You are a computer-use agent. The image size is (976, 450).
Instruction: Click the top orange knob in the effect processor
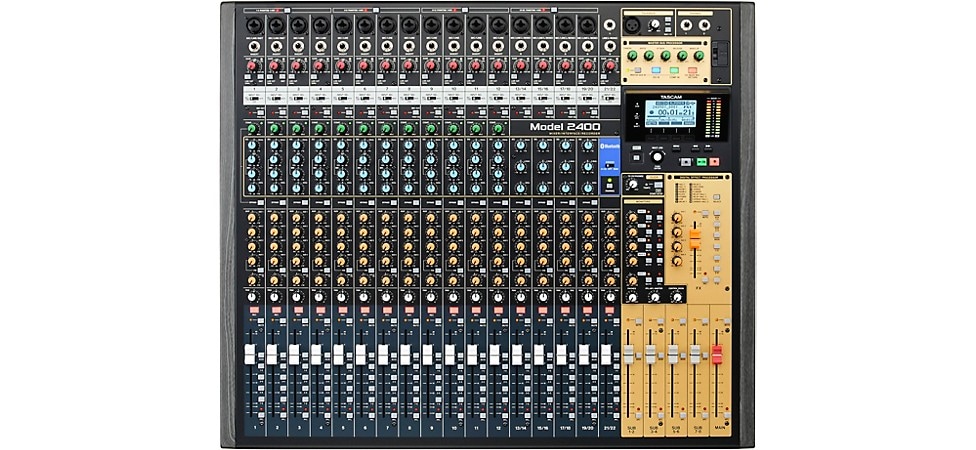click(677, 218)
